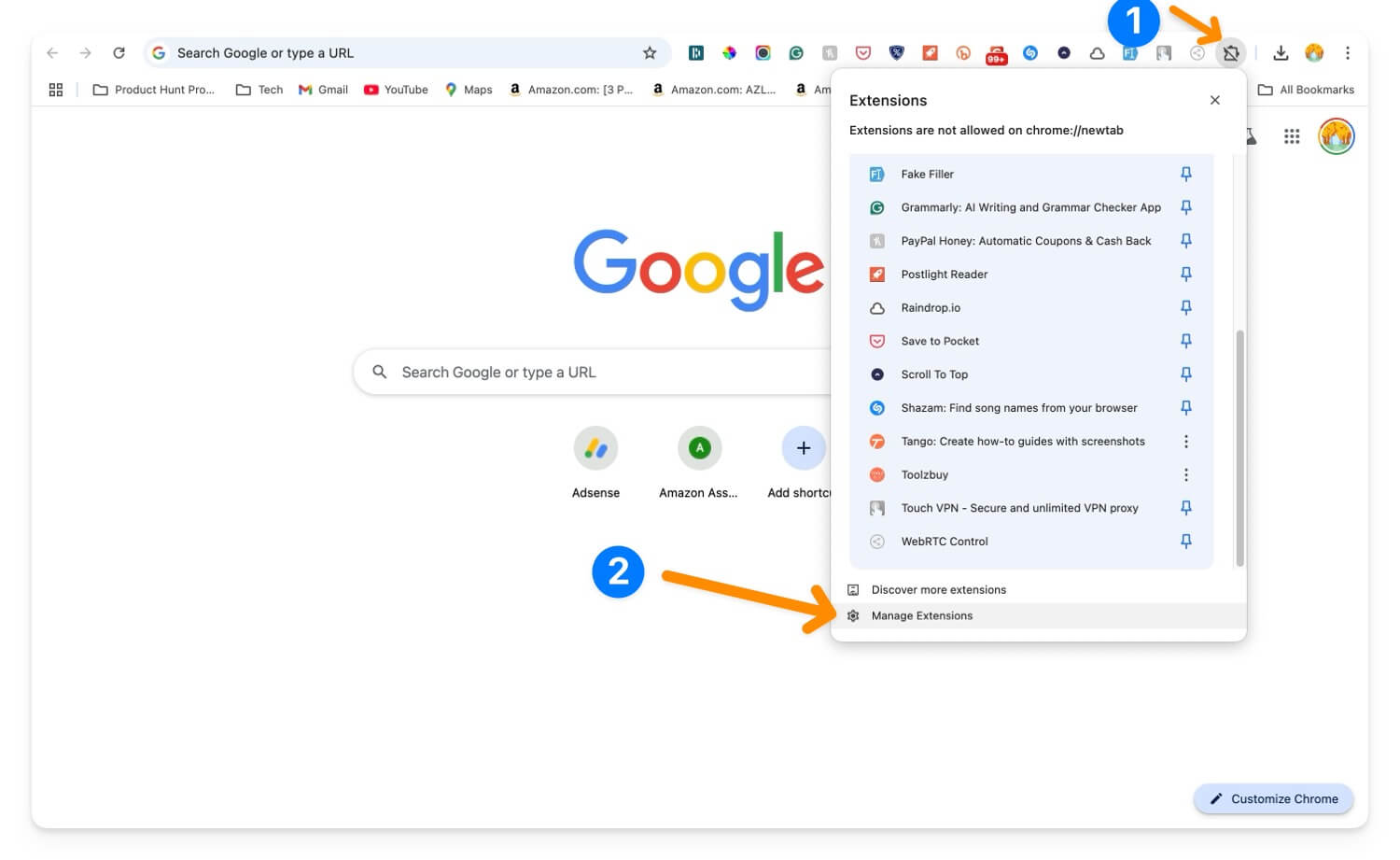The image size is (1400, 860).
Task: Click the Postlight Reader rocket toolbar icon
Action: [x=930, y=53]
